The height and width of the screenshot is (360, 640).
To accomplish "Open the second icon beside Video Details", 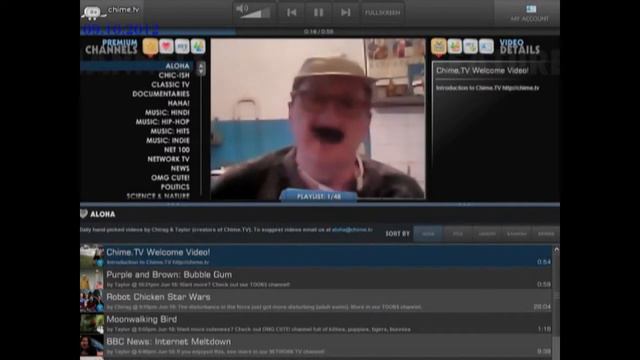I will 455,46.
